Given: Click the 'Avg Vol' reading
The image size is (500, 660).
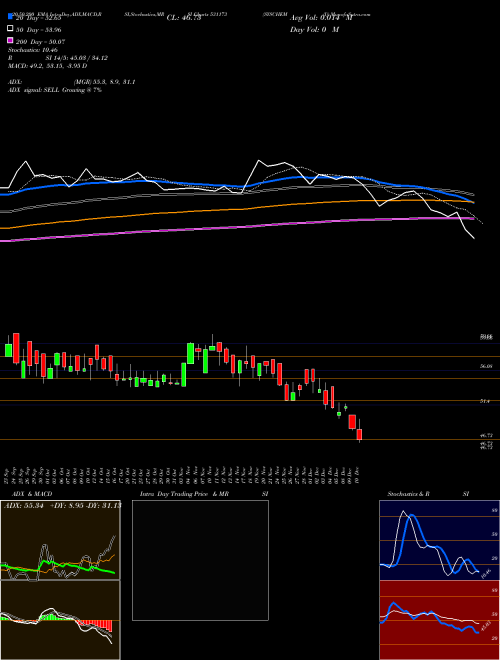Looking at the screenshot, I should coord(321,18).
